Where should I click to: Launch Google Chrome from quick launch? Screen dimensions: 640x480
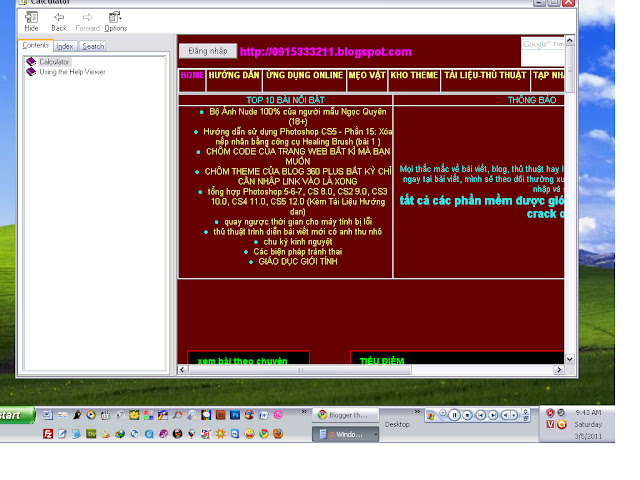(264, 434)
